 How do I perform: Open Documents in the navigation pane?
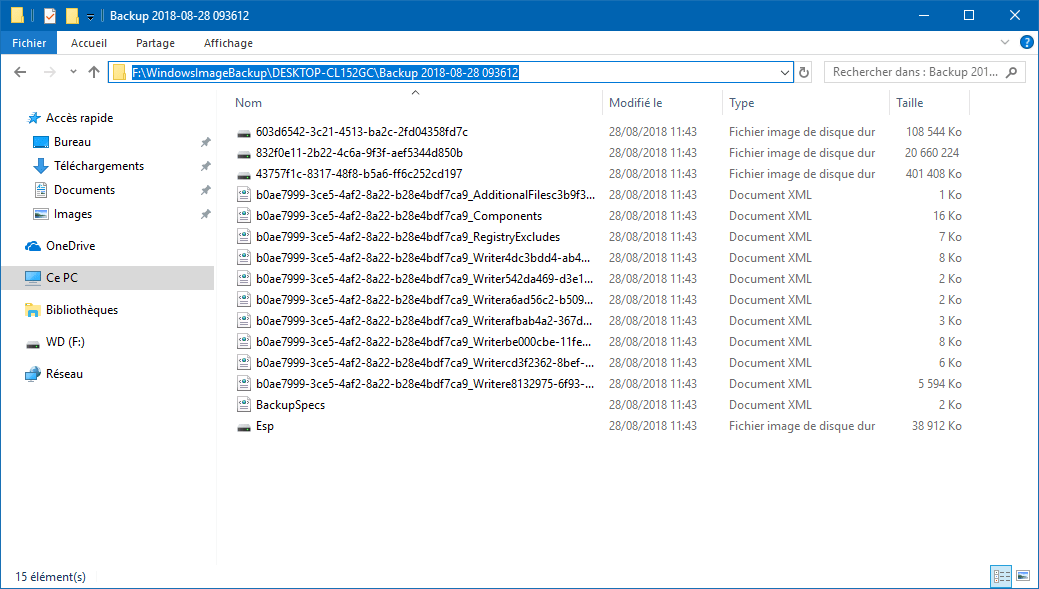coord(84,189)
